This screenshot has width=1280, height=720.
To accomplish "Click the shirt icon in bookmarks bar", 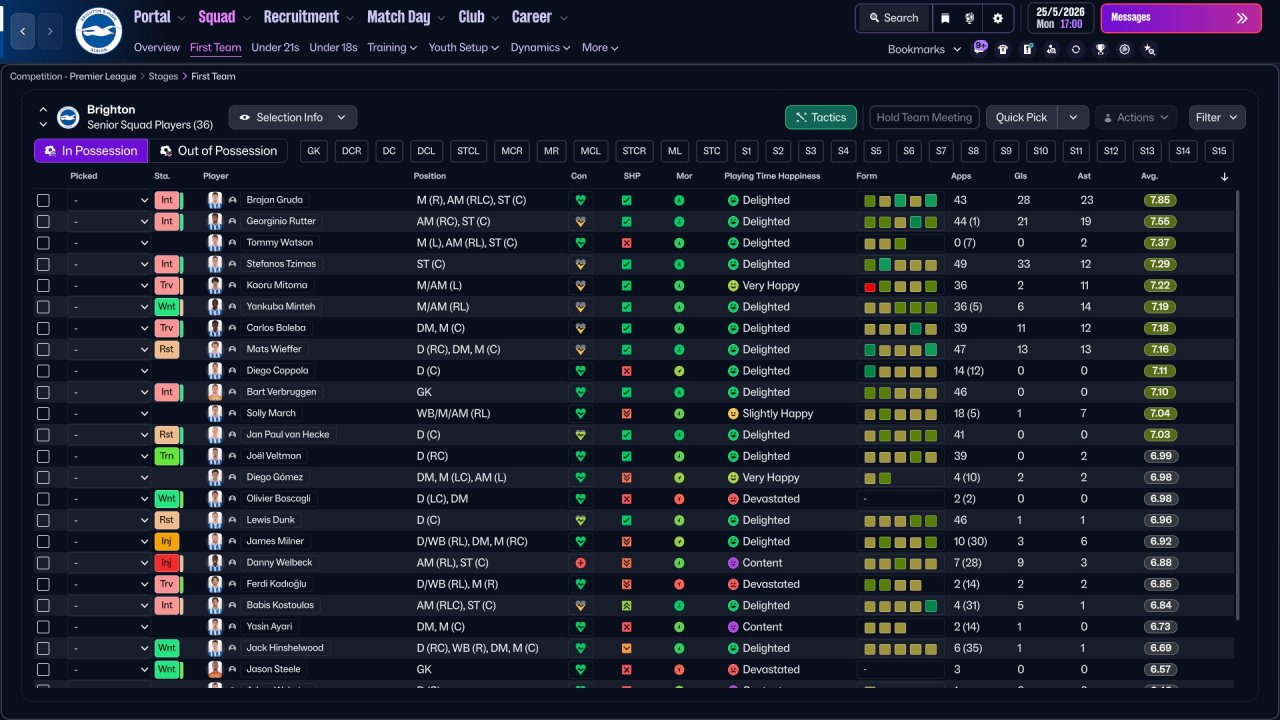I will (1003, 49).
